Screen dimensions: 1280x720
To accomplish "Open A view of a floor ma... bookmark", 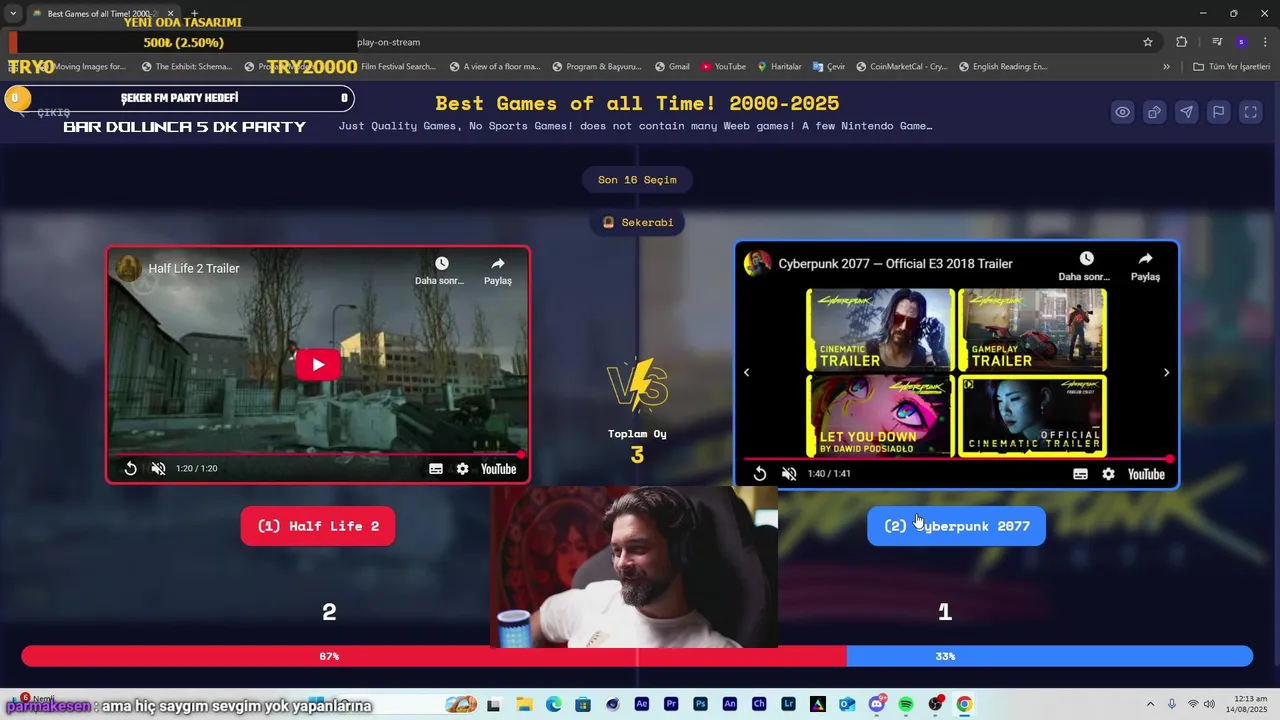I will [x=494, y=67].
